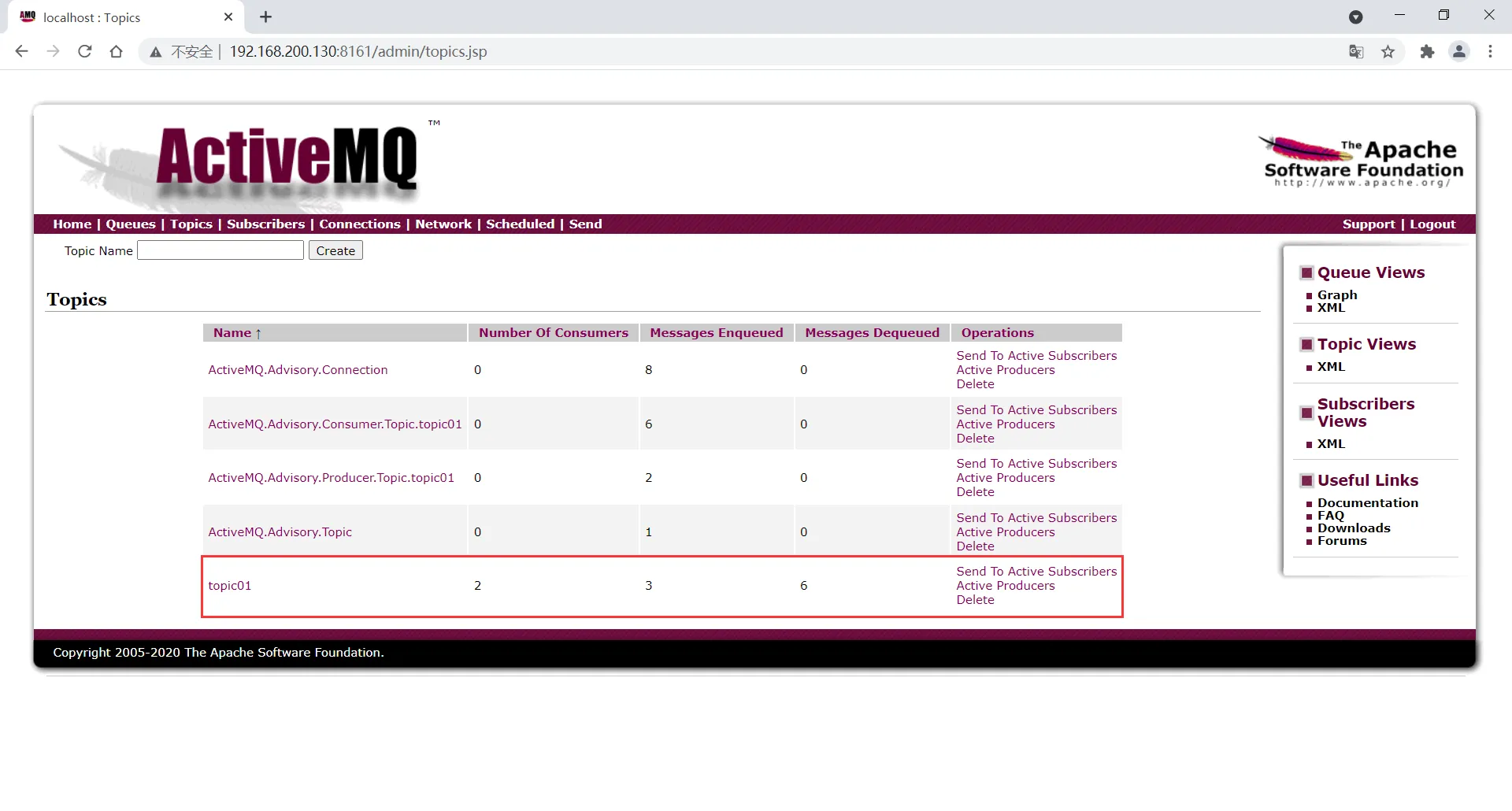The width and height of the screenshot is (1512, 811).
Task: Open the Queues navigation menu item
Action: (x=131, y=224)
